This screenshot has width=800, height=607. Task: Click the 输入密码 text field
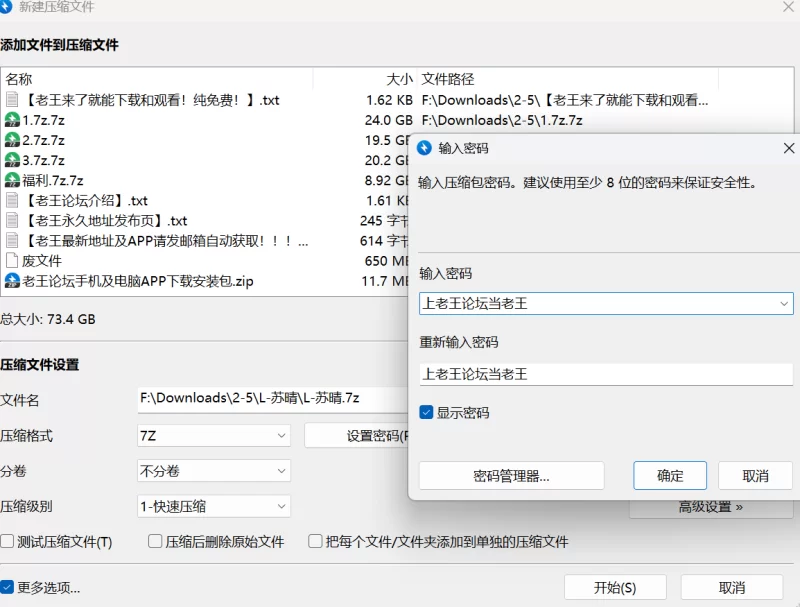[x=606, y=304]
